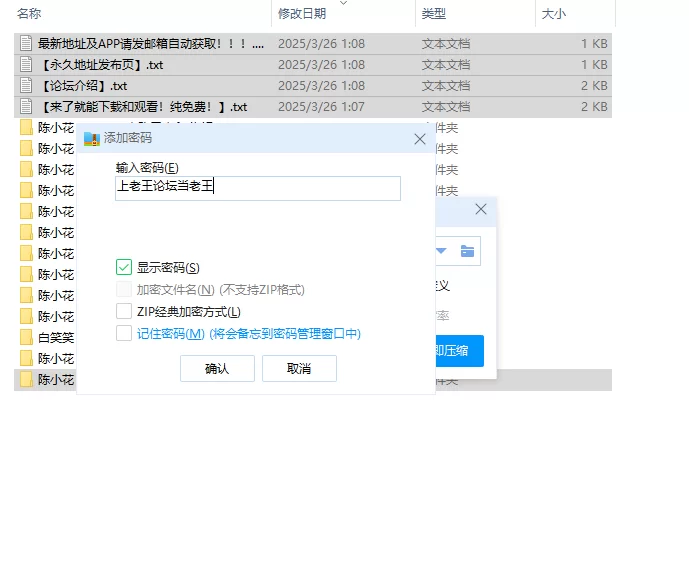689x568 pixels.
Task: Click the text file icon of 【论坛介绍】.txt
Action: pos(27,86)
